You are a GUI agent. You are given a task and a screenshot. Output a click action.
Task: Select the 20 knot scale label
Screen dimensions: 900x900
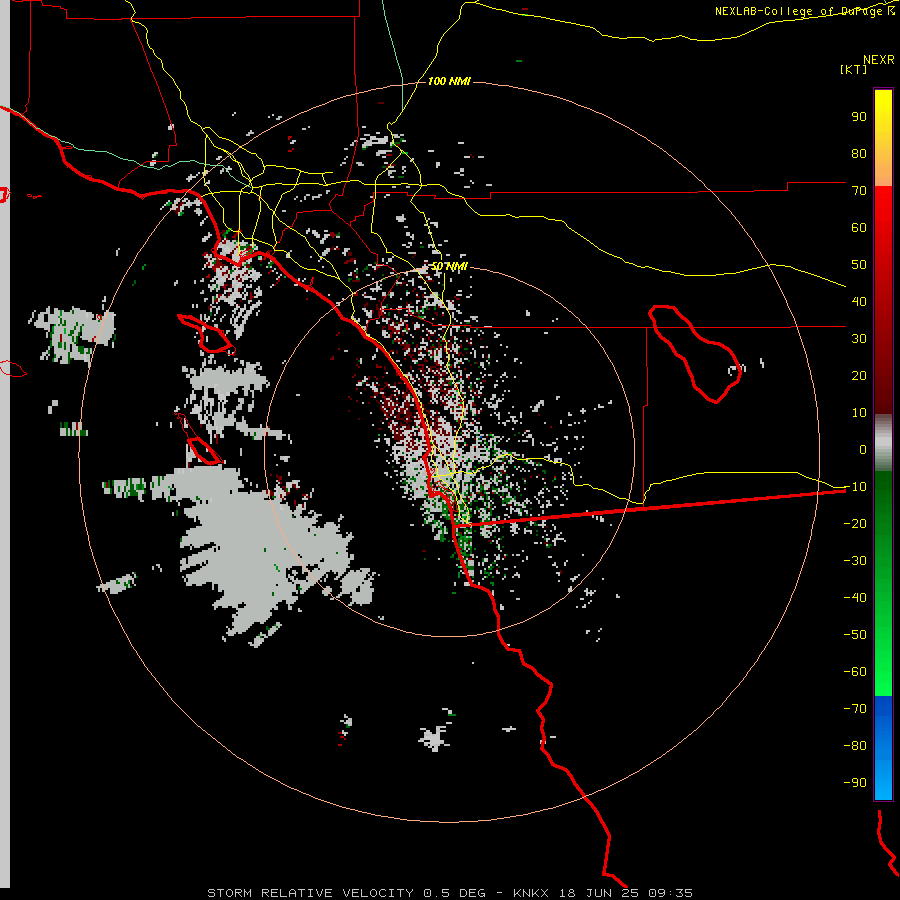[859, 376]
